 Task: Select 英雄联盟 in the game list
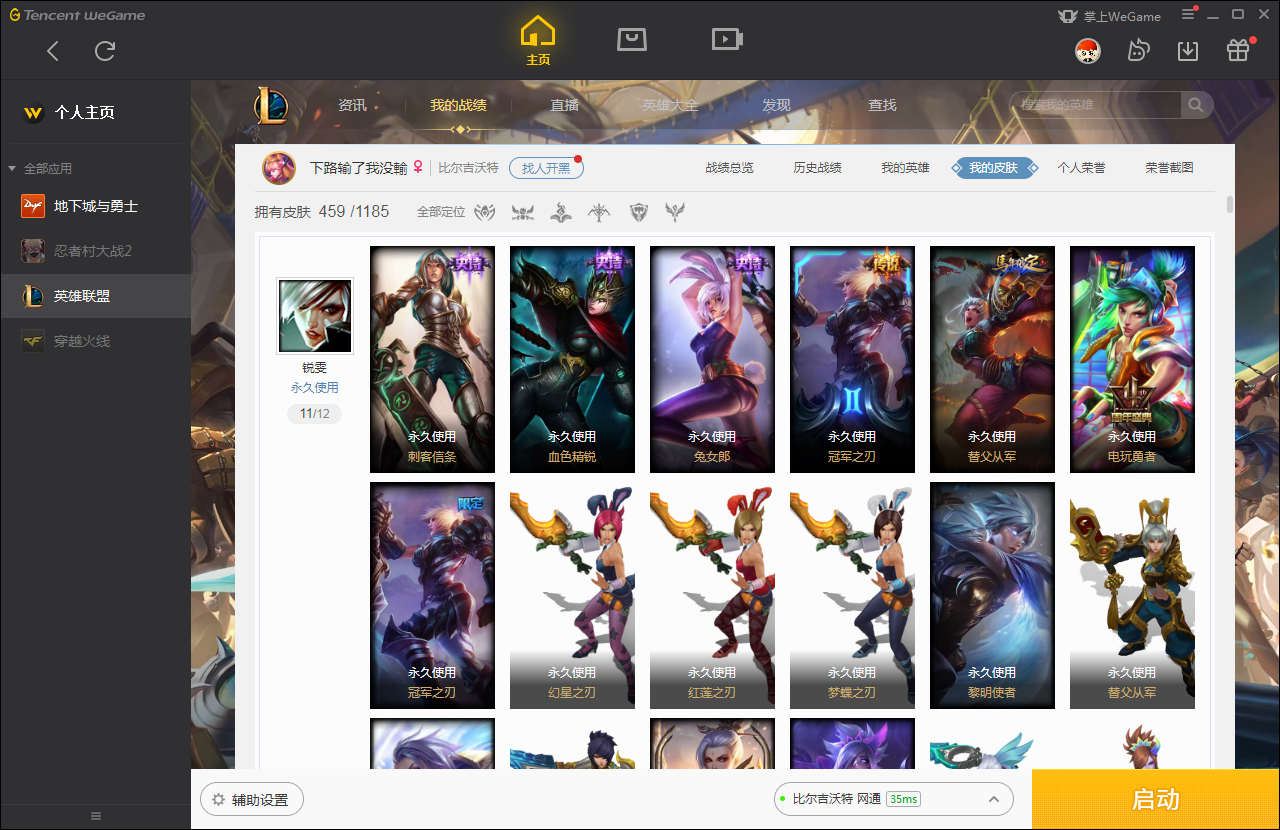(x=95, y=296)
